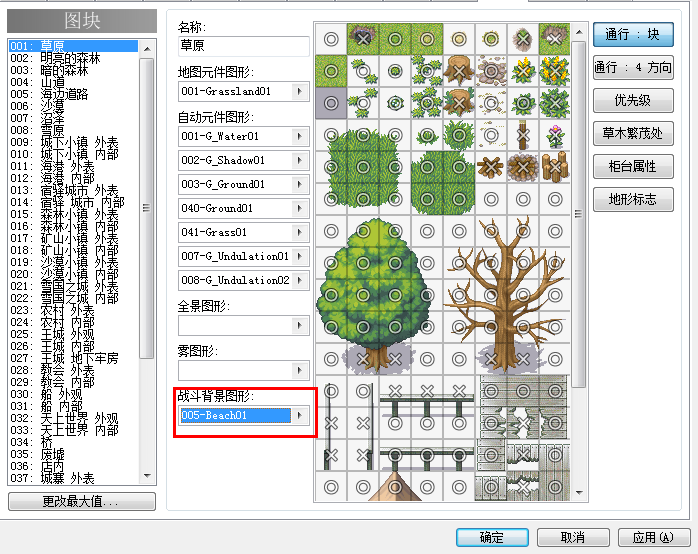The width and height of the screenshot is (698, 554).
Task: Click the crossed wooden sticks tile
Action: 491,167
